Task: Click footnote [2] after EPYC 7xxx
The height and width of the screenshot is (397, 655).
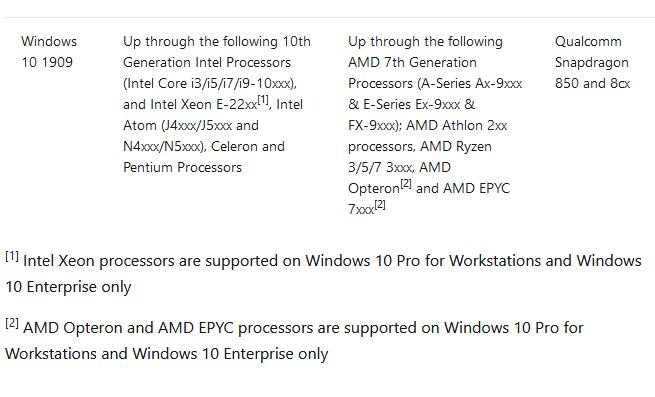Action: 380,205
